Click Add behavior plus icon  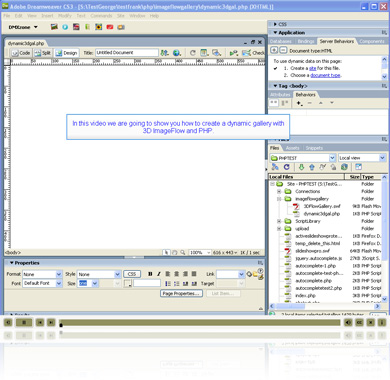(x=299, y=103)
